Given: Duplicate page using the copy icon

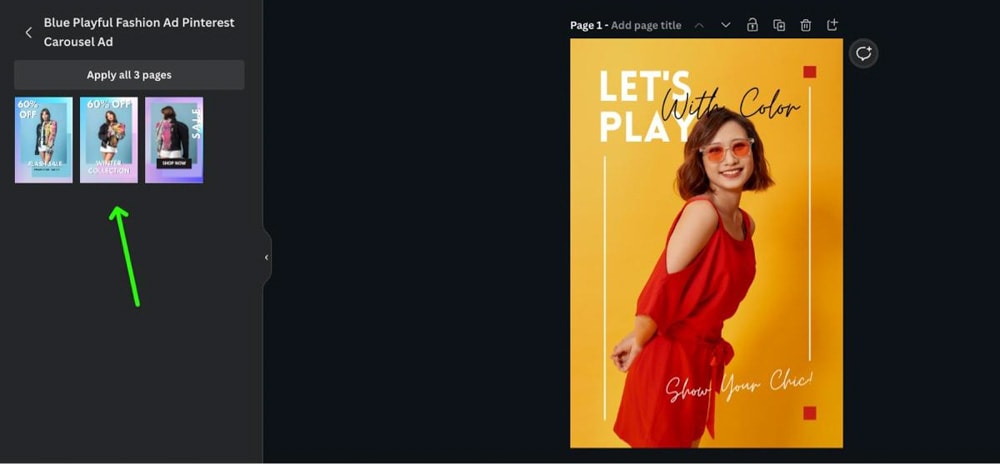Looking at the screenshot, I should pos(779,25).
